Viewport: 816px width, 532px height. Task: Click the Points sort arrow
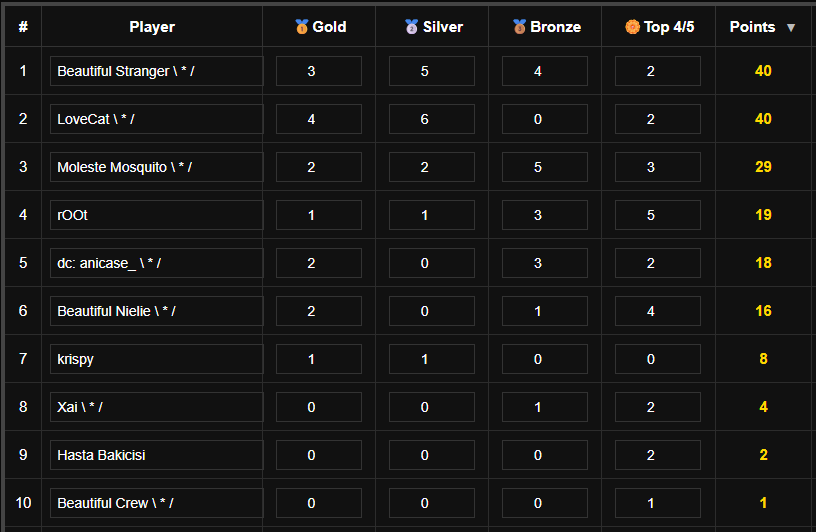(791, 28)
